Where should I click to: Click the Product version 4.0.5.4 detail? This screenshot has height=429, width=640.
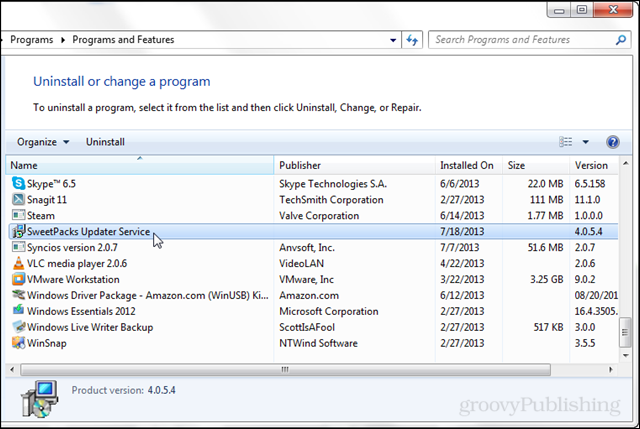[x=124, y=390]
